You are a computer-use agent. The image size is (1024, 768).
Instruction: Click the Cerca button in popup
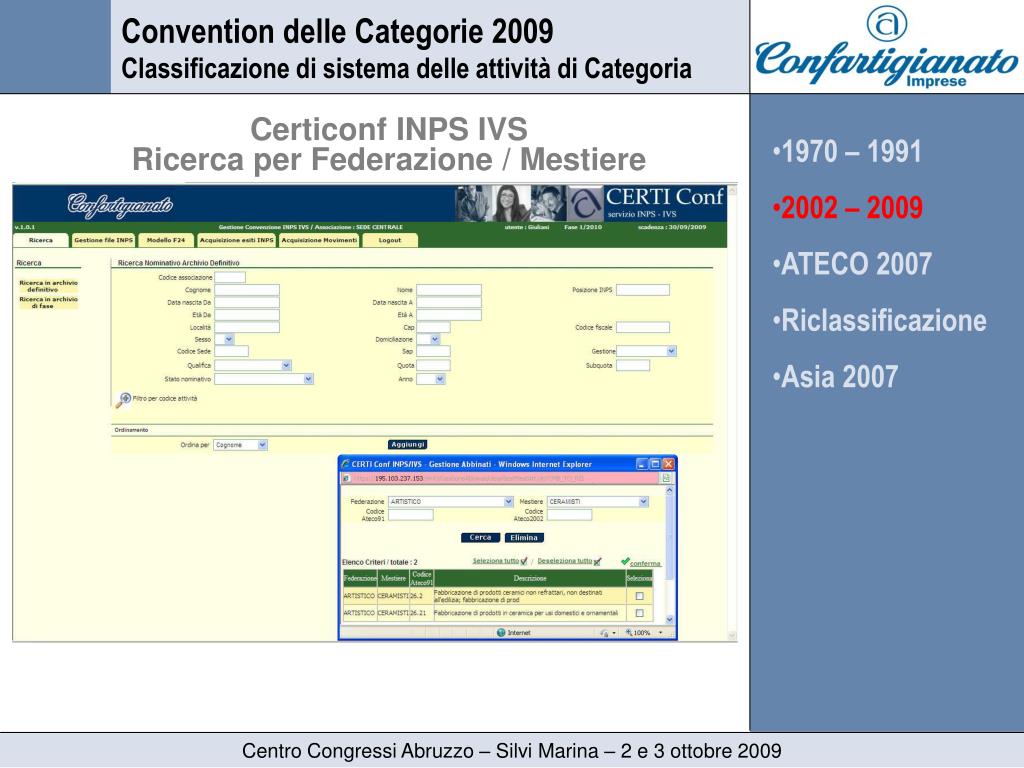(x=480, y=537)
